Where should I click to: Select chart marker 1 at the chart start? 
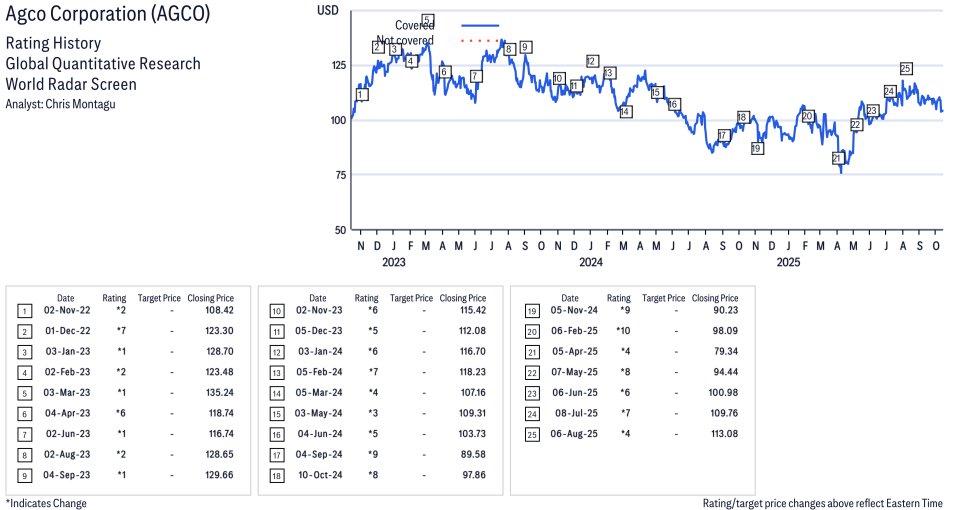click(x=361, y=95)
